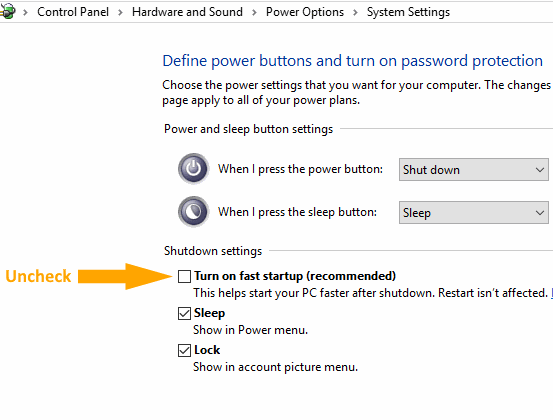
Task: Toggle Turn on fast startup checkbox
Action: (184, 276)
